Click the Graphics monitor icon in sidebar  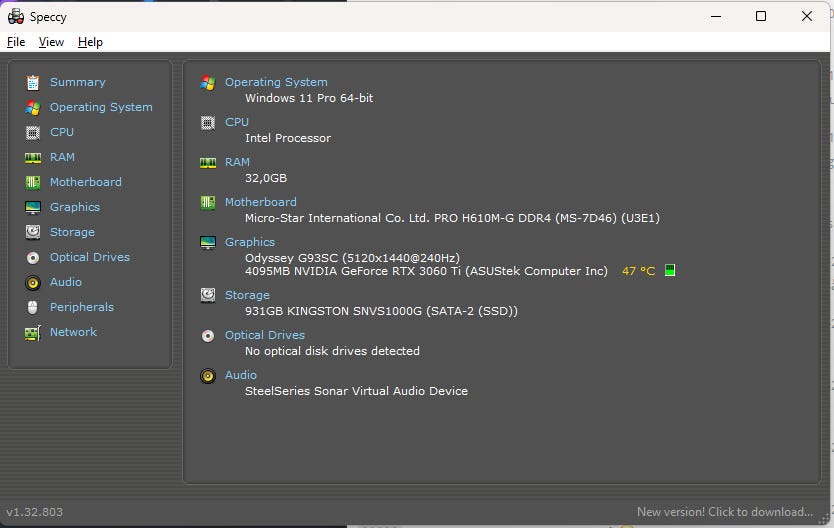33,207
